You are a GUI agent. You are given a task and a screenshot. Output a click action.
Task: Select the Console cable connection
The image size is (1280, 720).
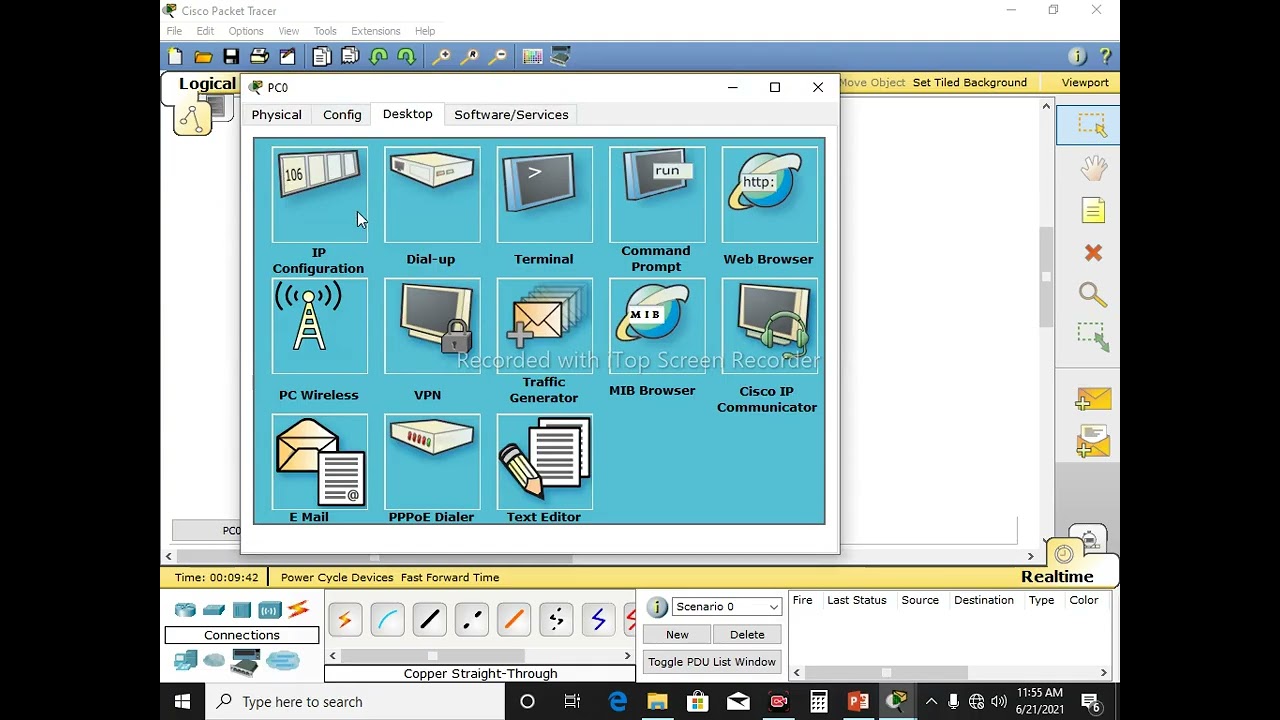click(x=387, y=621)
